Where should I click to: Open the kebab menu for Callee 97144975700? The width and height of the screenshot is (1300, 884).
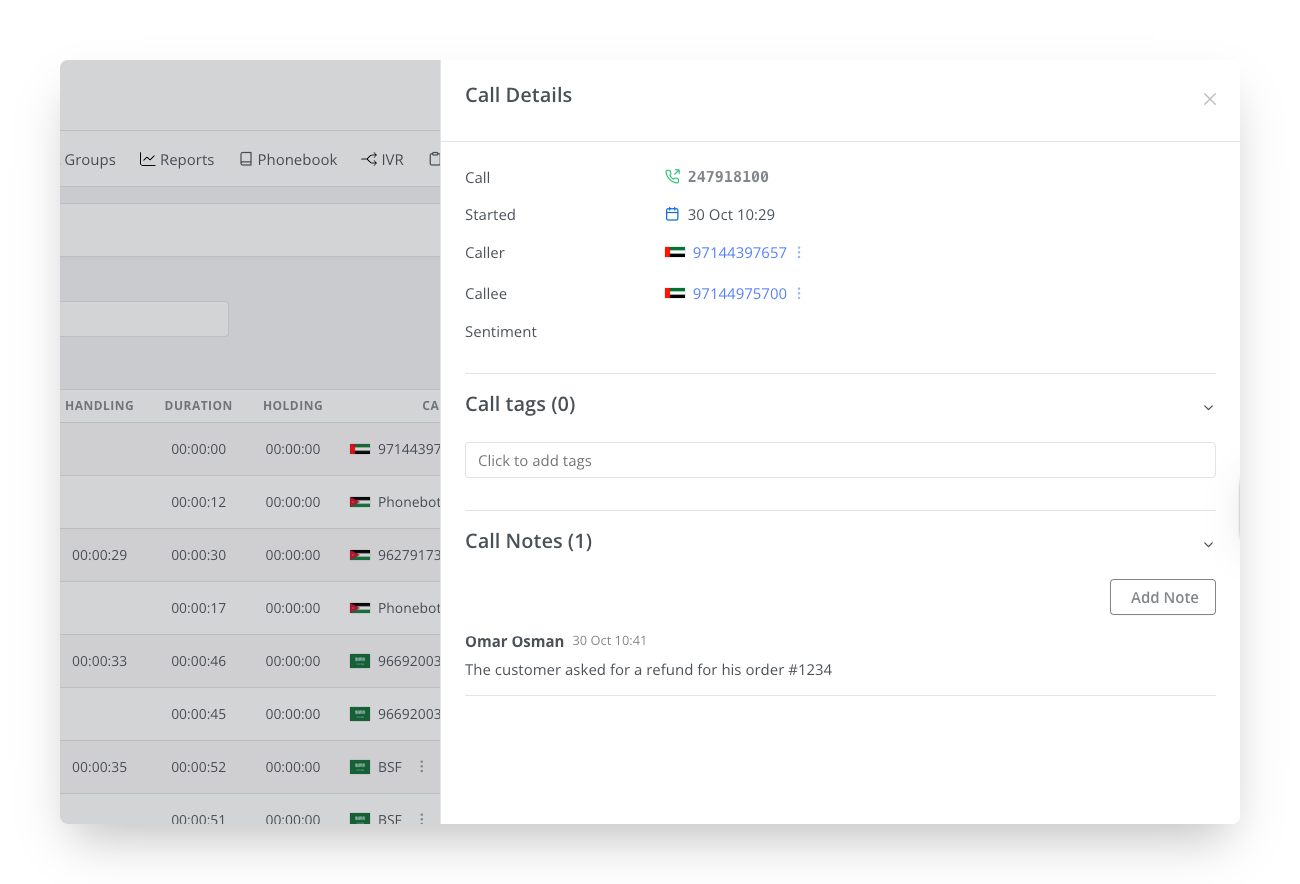click(x=799, y=294)
